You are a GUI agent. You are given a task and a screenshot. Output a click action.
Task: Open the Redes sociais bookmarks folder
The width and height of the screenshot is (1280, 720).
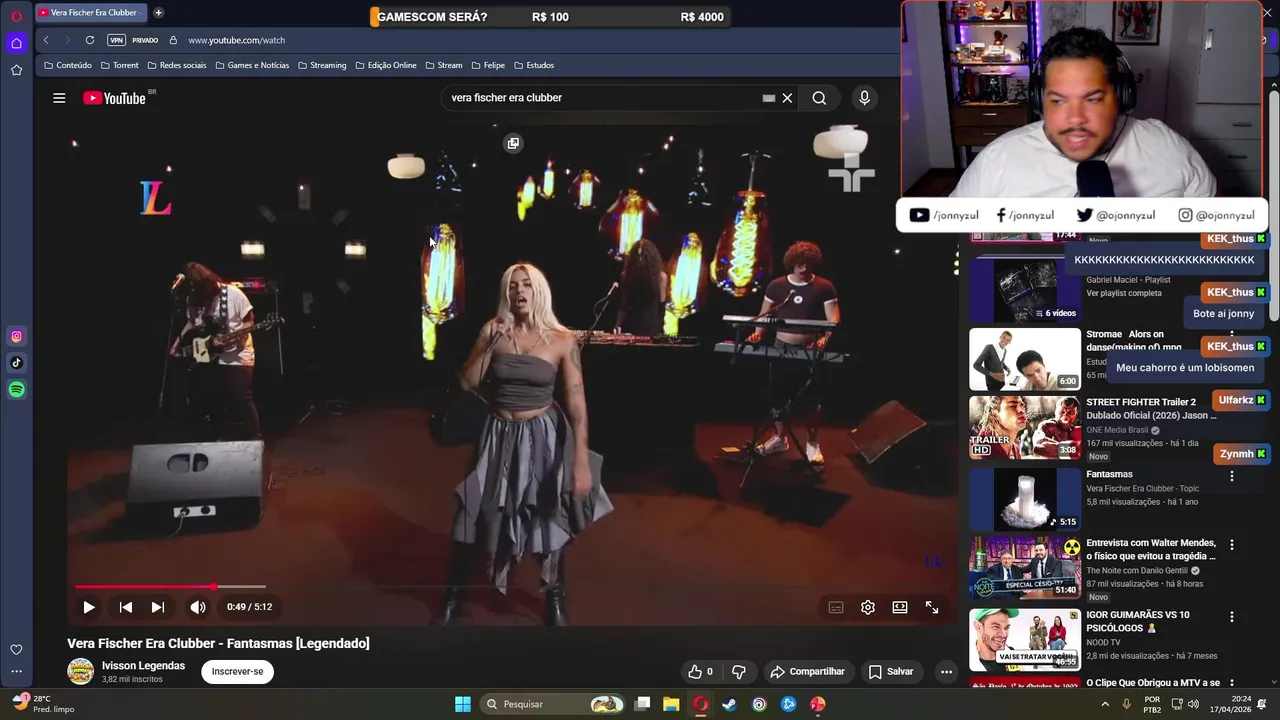coord(177,65)
